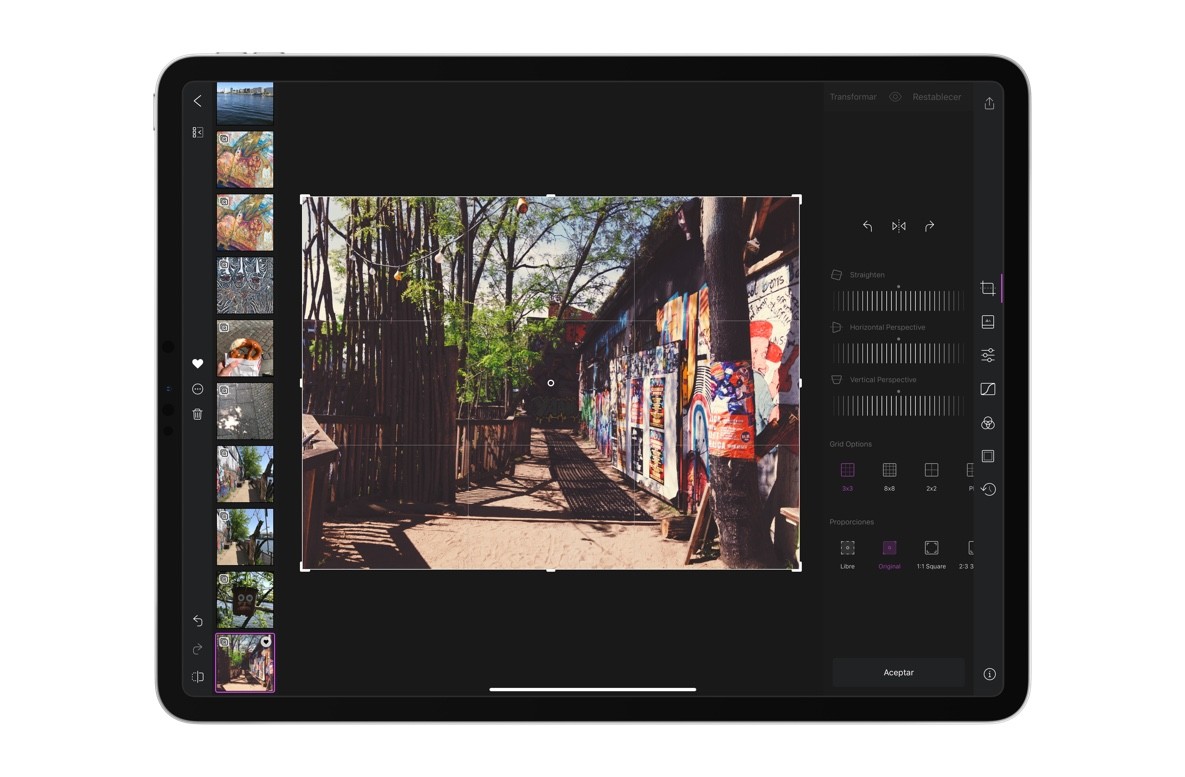
Task: Redo the last edit
Action: (x=198, y=649)
